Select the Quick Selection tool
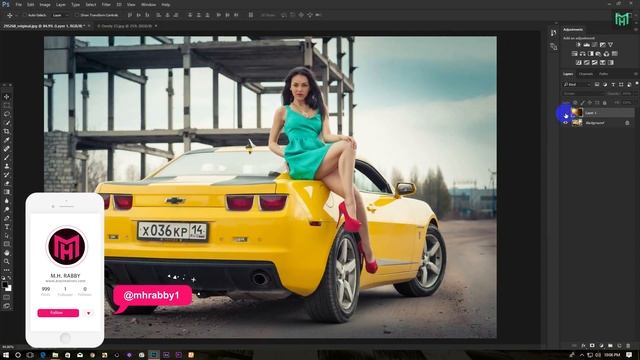Viewport: 640px width, 360px height. coord(7,122)
